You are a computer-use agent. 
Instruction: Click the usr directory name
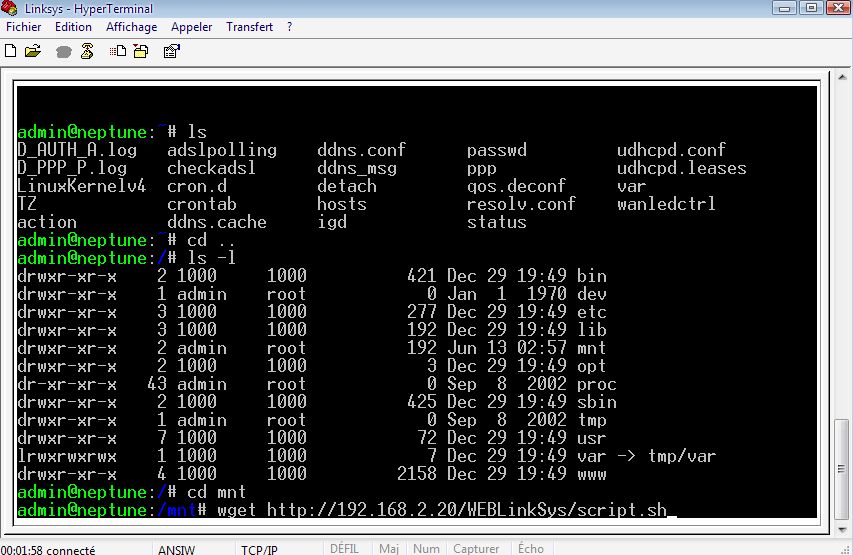pyautogui.click(x=592, y=439)
